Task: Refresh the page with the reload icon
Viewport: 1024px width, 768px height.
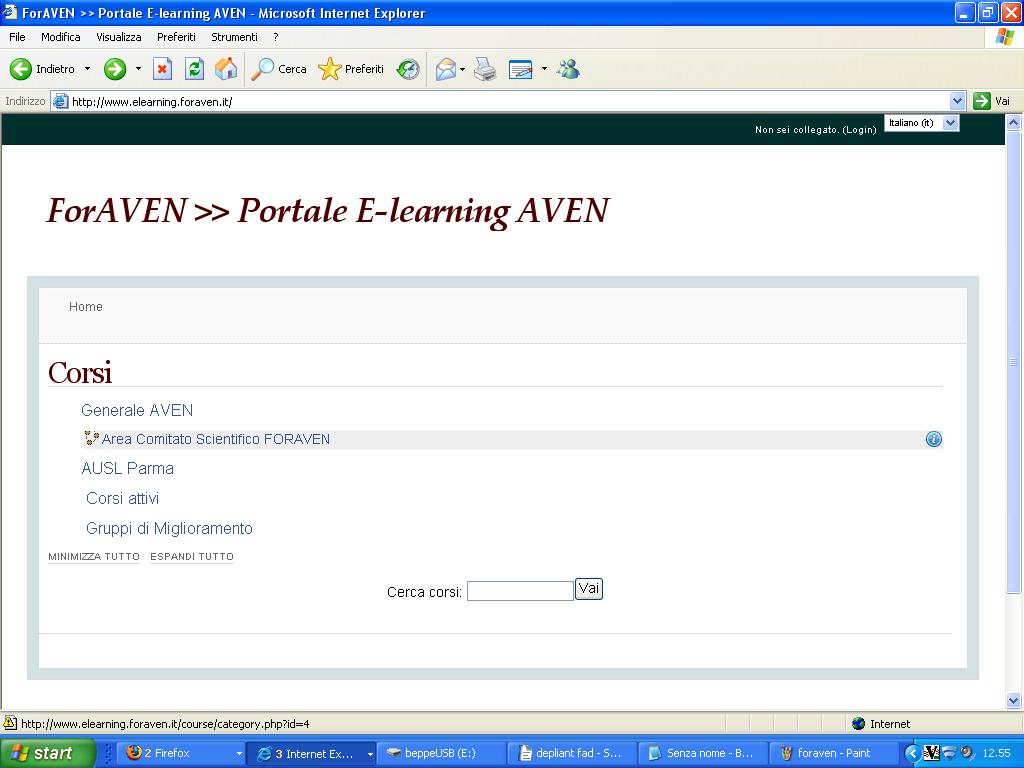Action: 194,69
